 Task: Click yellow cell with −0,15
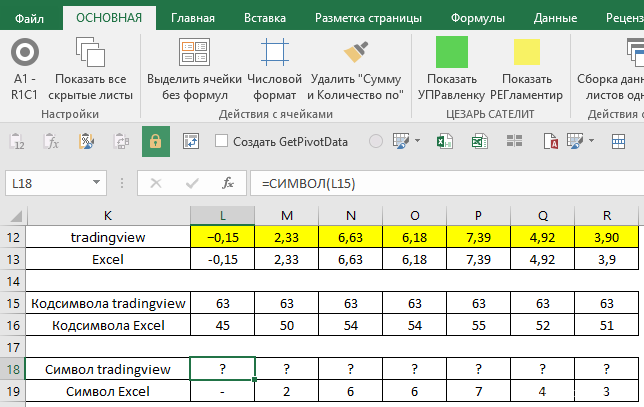click(x=223, y=237)
